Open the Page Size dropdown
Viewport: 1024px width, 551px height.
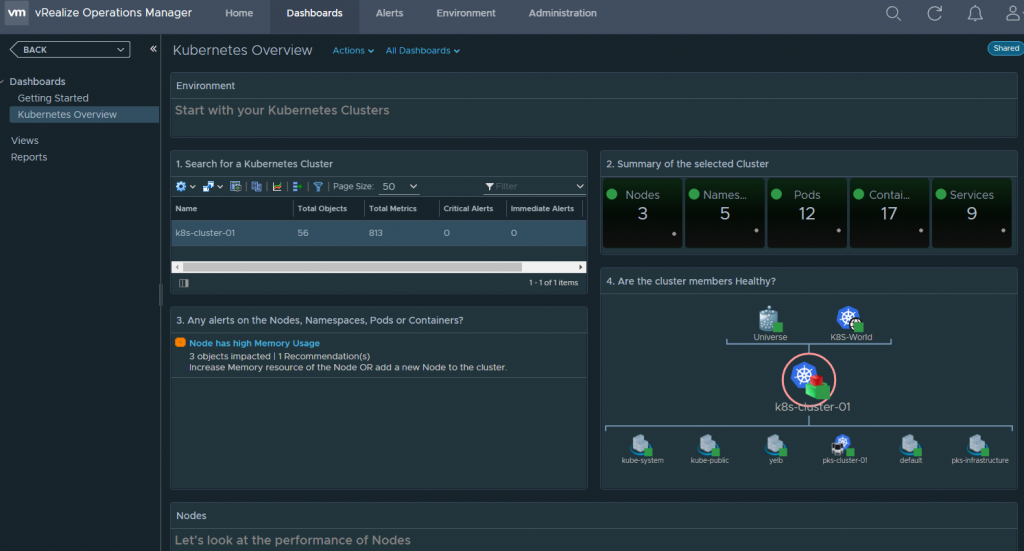[400, 186]
